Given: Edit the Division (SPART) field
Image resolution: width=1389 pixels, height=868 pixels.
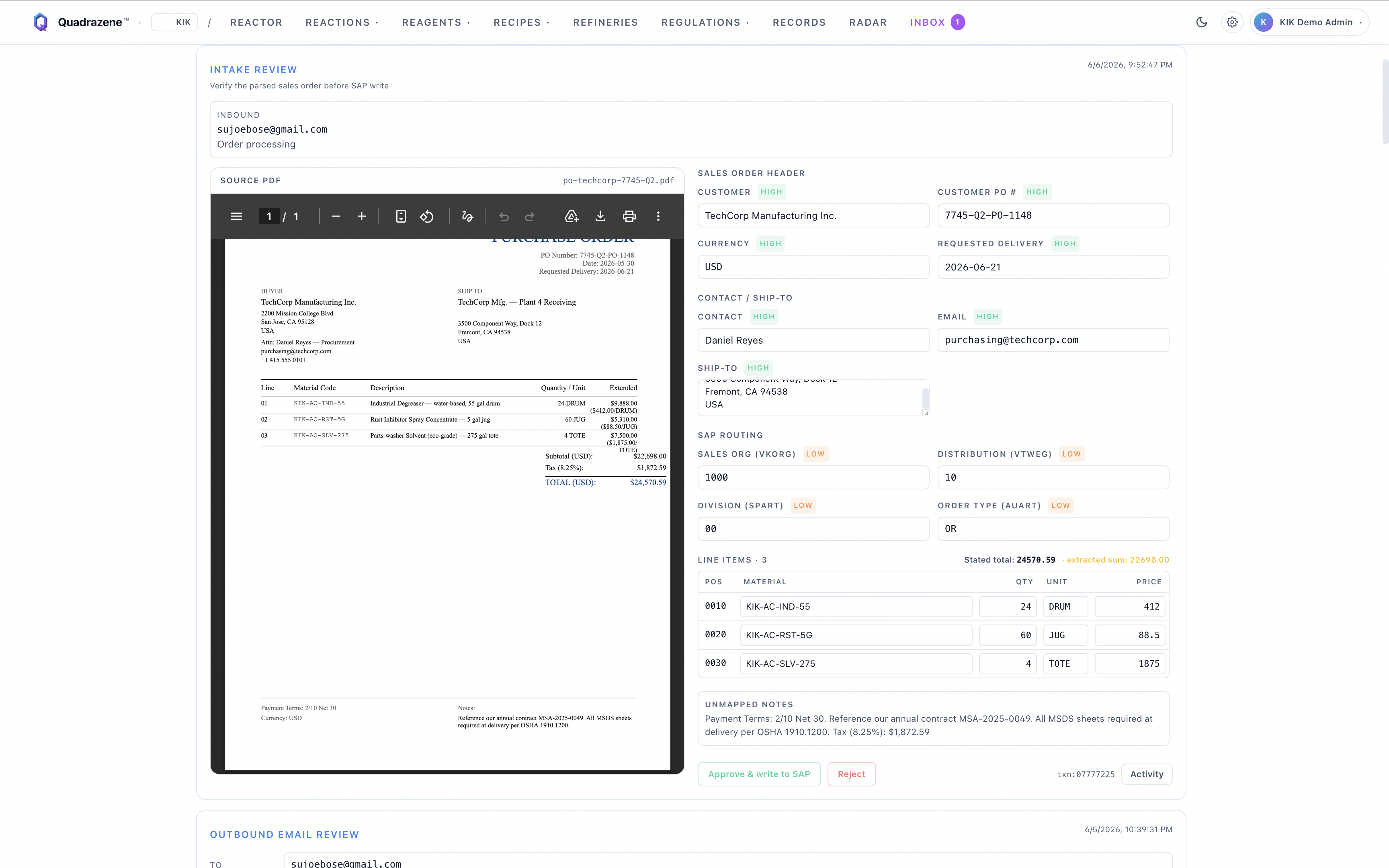Looking at the screenshot, I should (813, 529).
